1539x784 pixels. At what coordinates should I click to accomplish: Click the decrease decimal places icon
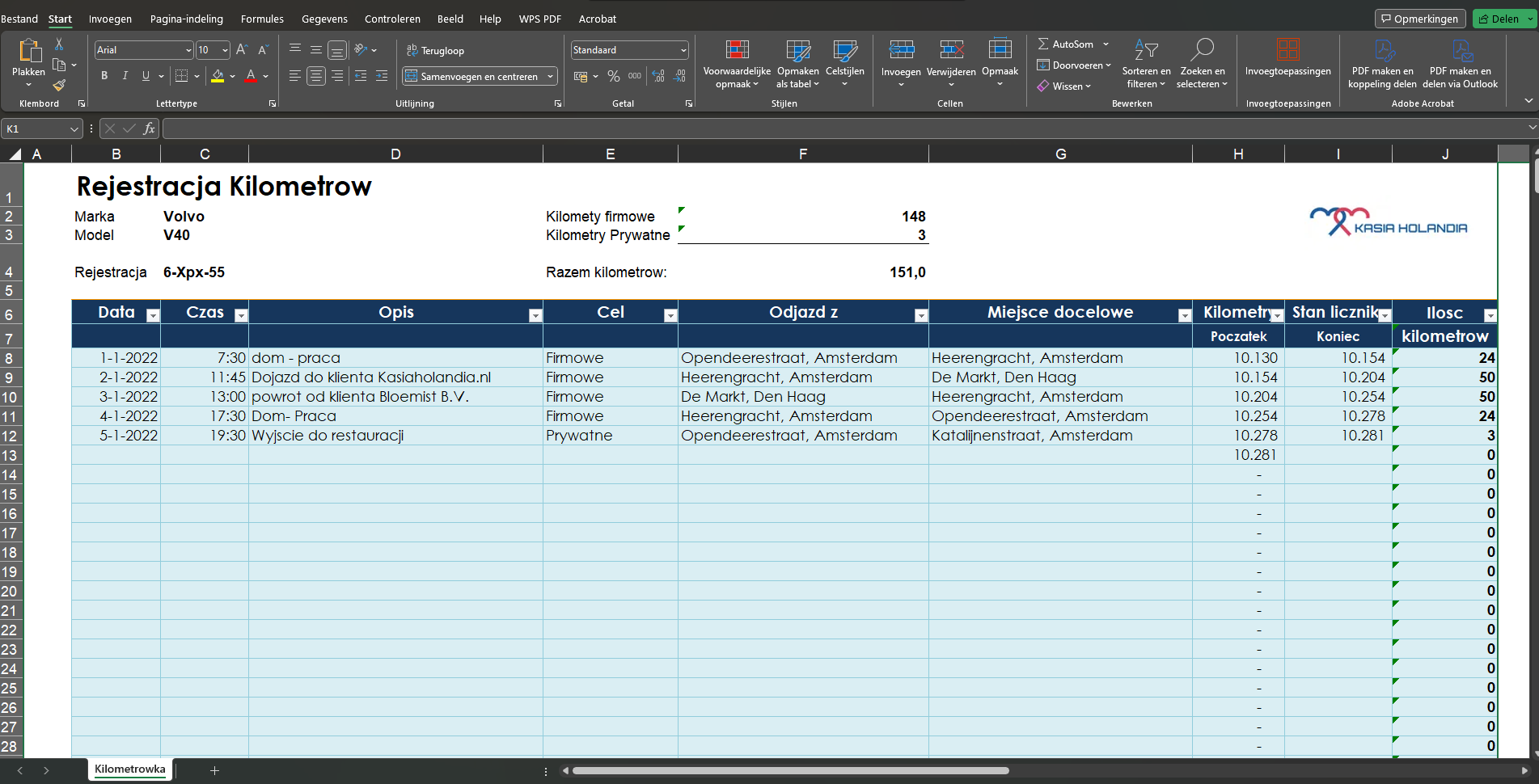tap(680, 76)
